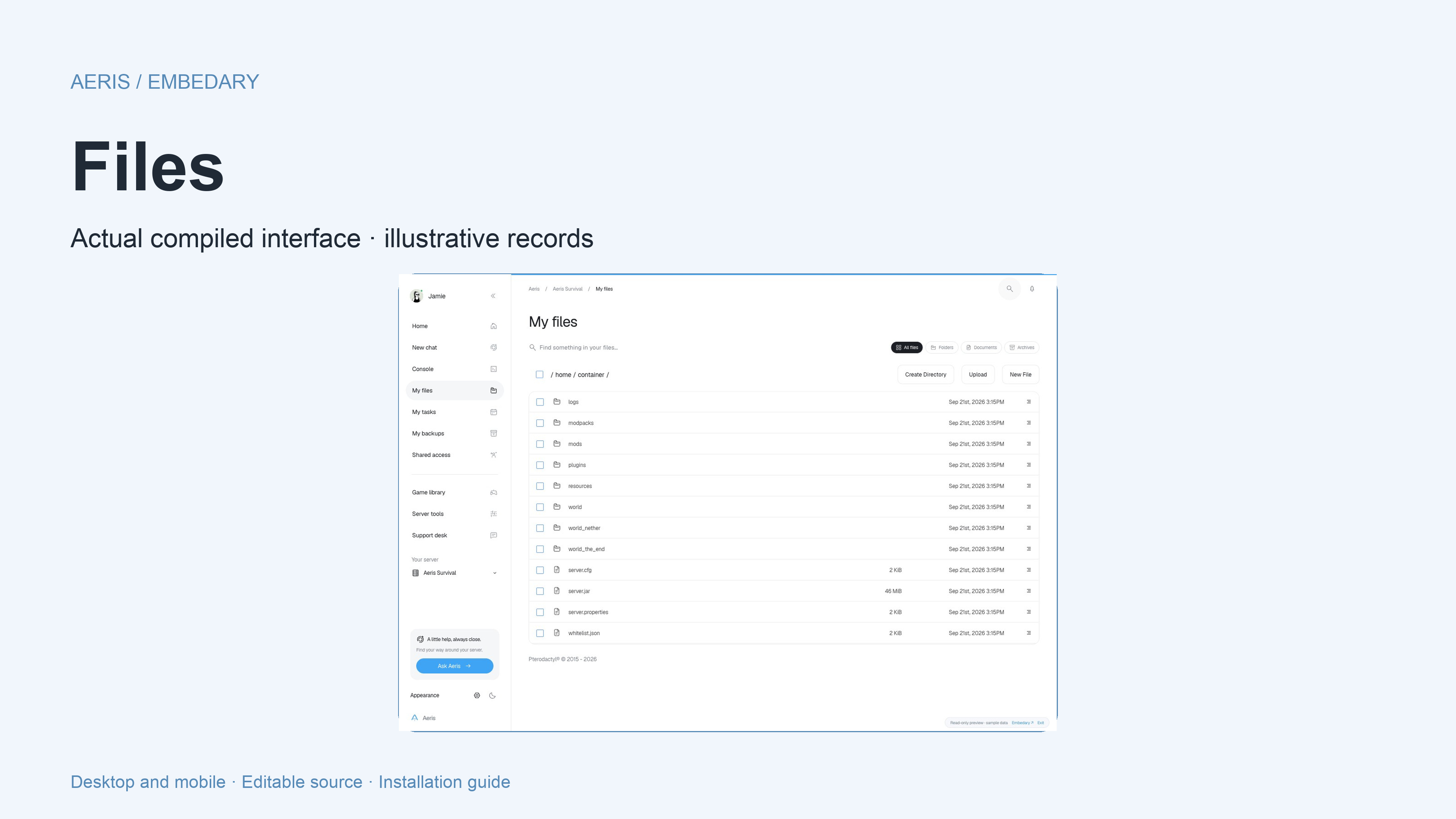
Task: Click the Aeris Survival breadcrumb
Action: pos(568,289)
